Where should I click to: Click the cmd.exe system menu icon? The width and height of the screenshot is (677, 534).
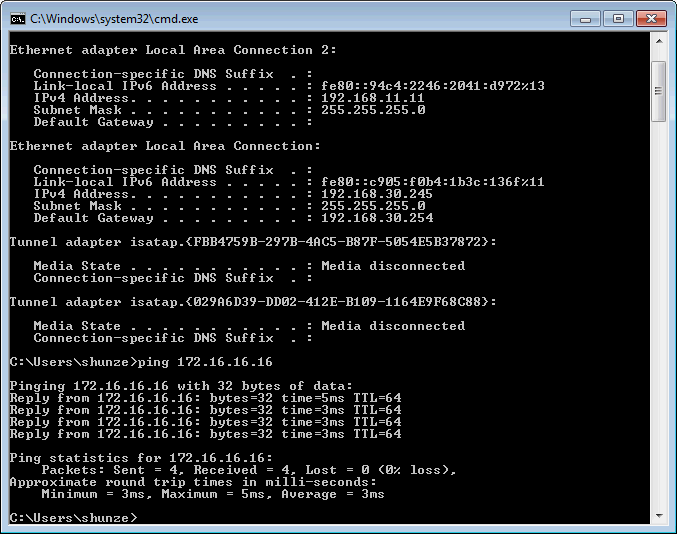18,19
